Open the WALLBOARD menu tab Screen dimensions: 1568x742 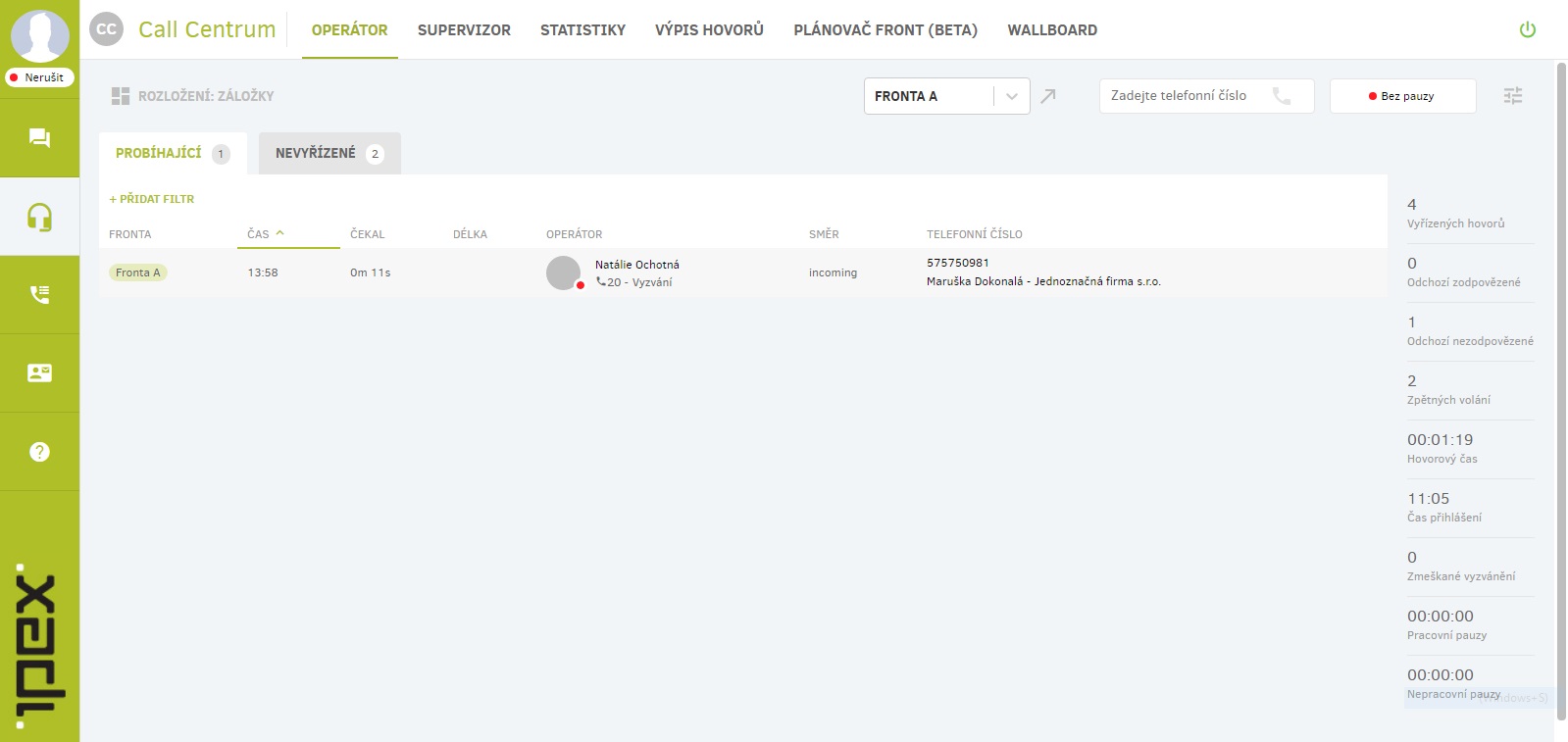point(1052,29)
